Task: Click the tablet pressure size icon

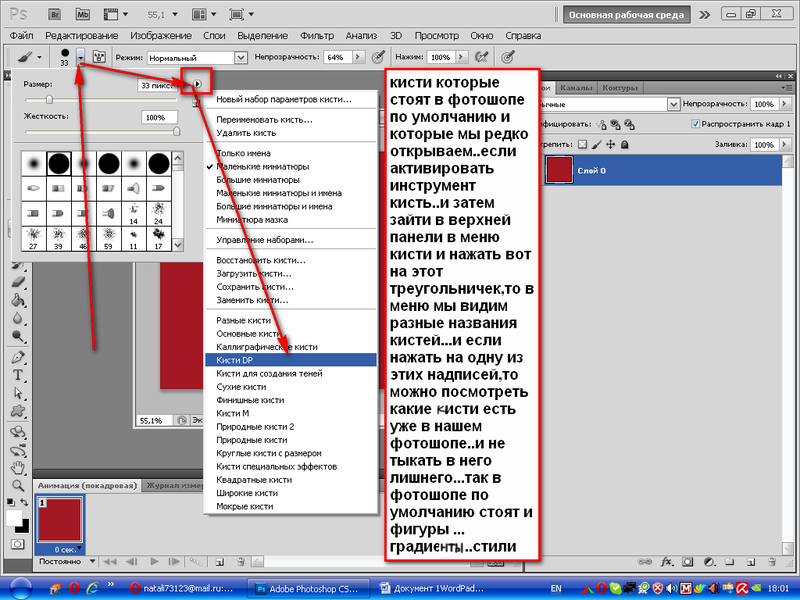Action: (507, 57)
